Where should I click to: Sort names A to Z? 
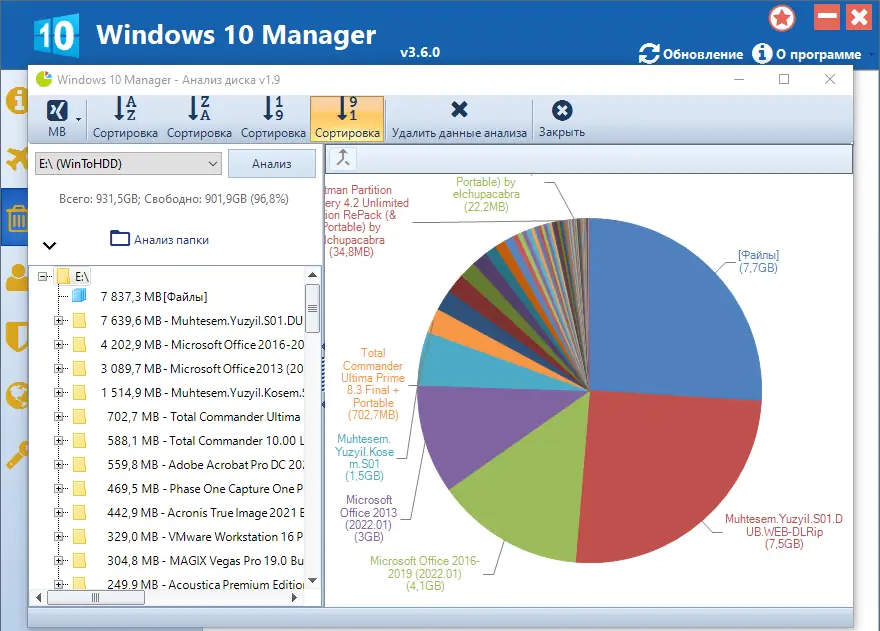(x=125, y=117)
